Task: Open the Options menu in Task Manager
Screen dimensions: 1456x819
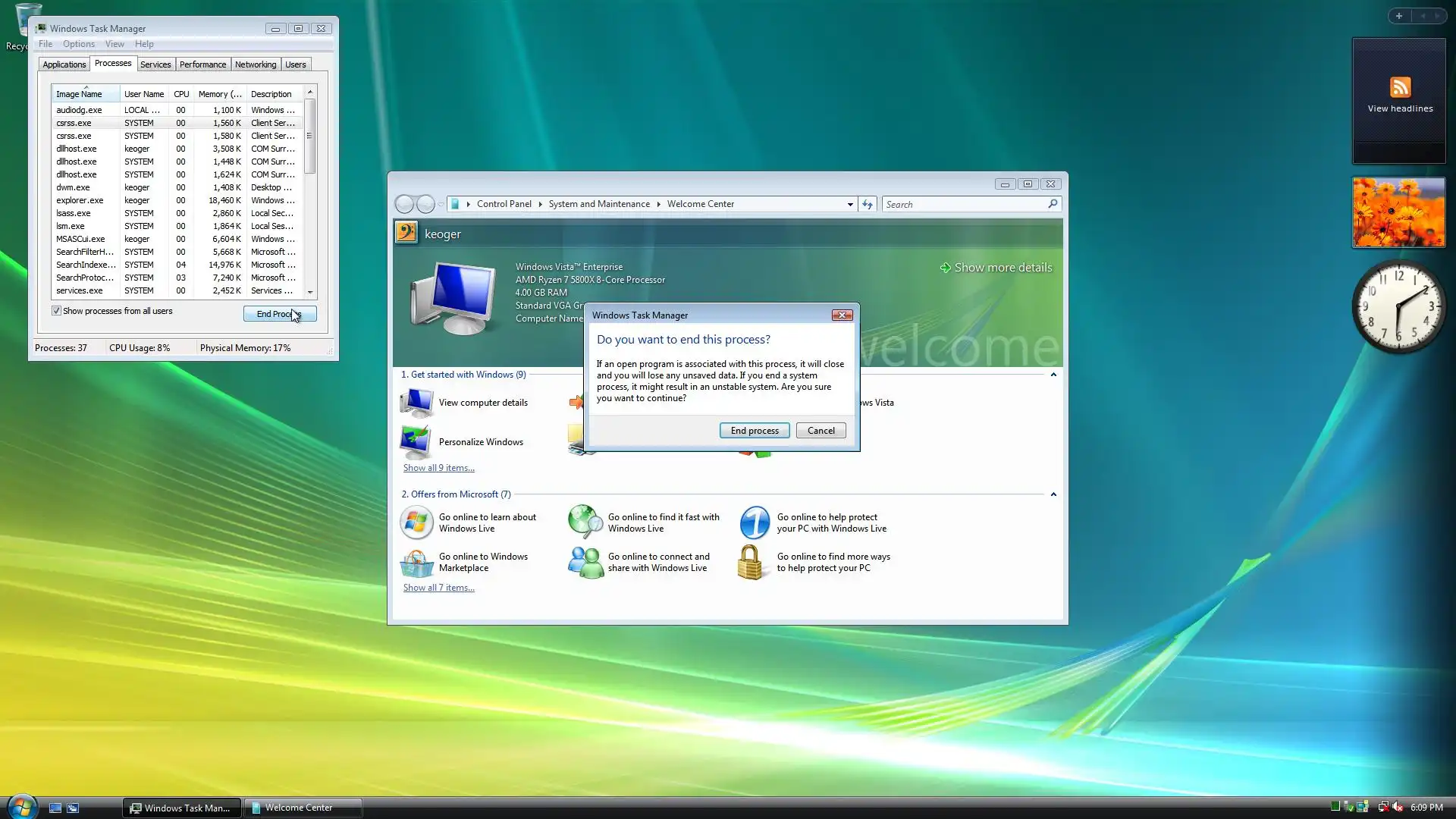Action: (79, 44)
